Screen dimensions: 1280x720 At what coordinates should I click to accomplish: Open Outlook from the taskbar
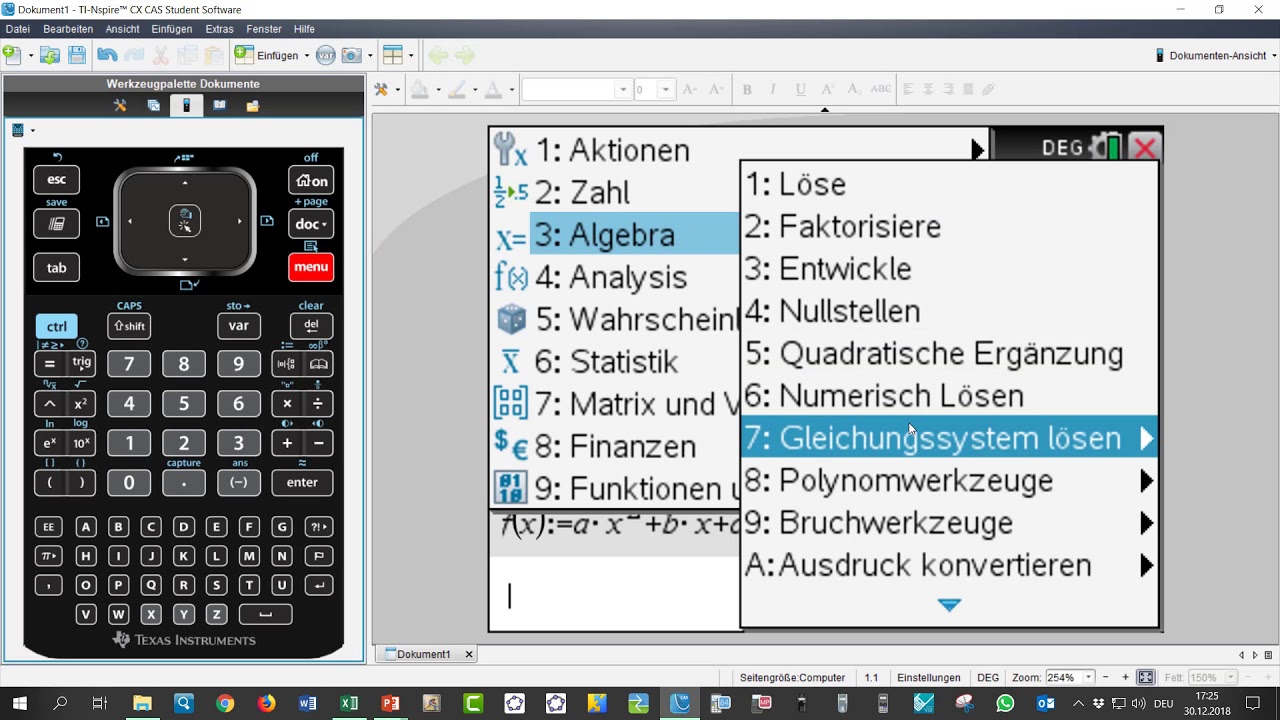pos(1046,704)
